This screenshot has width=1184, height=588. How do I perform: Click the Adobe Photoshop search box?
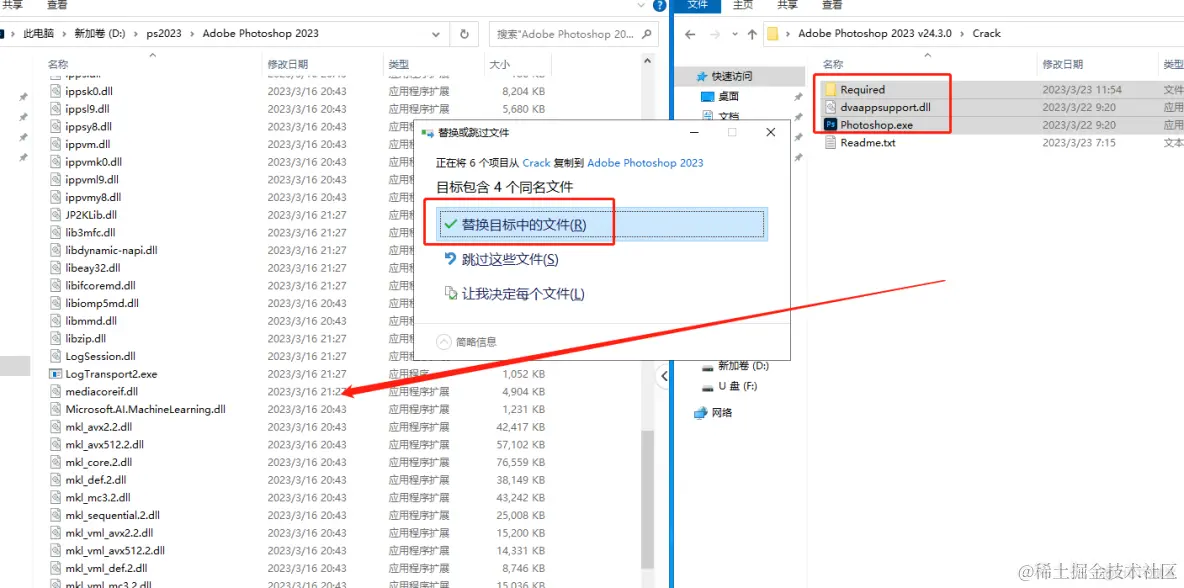coord(570,33)
